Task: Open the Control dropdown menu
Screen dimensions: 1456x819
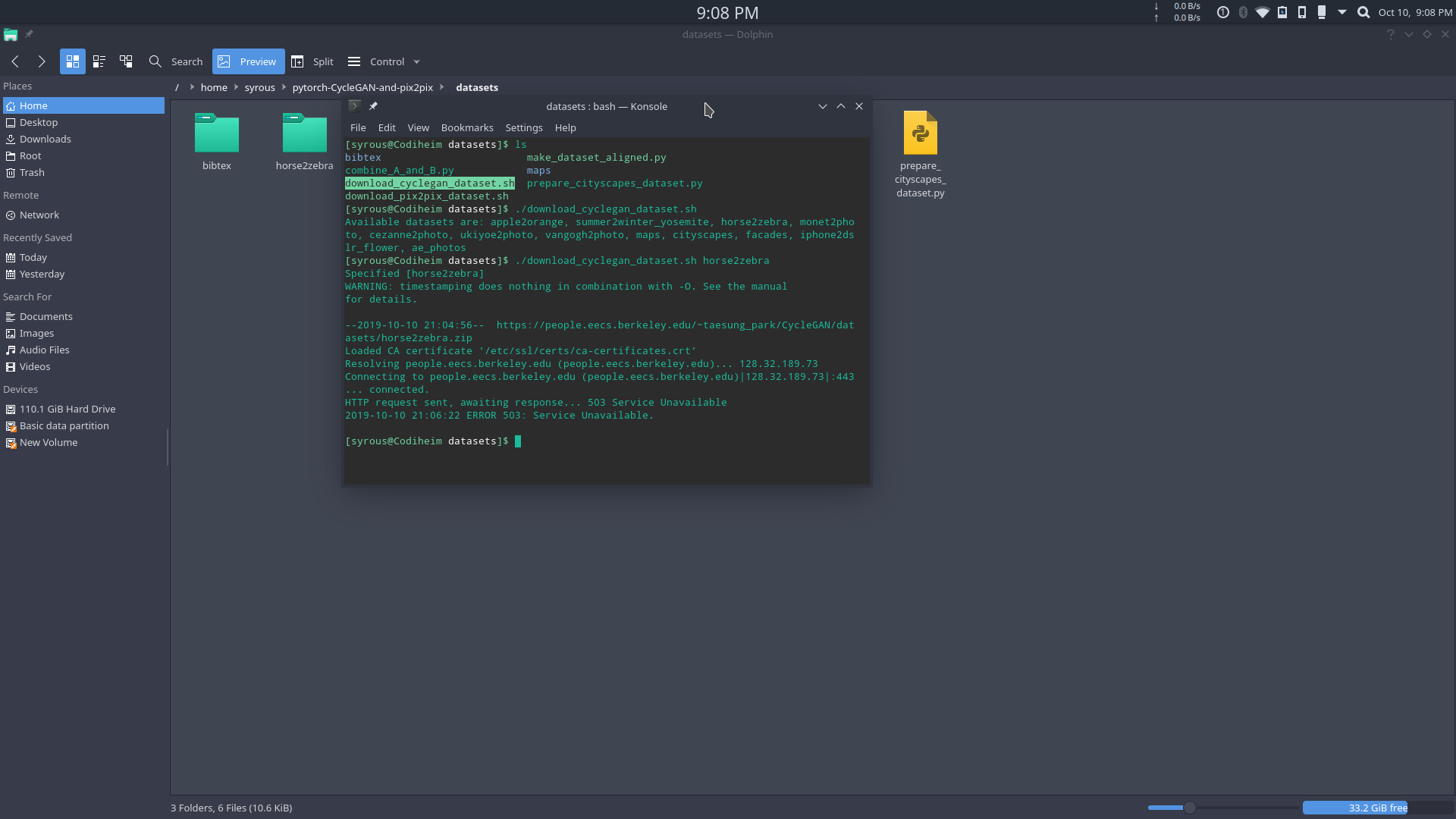Action: pyautogui.click(x=384, y=61)
